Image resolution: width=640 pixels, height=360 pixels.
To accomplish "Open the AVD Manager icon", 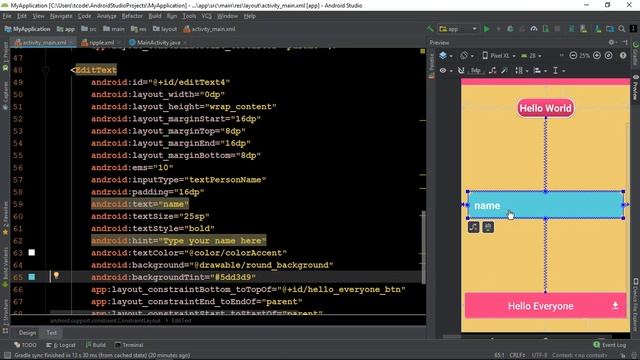I will (583, 29).
